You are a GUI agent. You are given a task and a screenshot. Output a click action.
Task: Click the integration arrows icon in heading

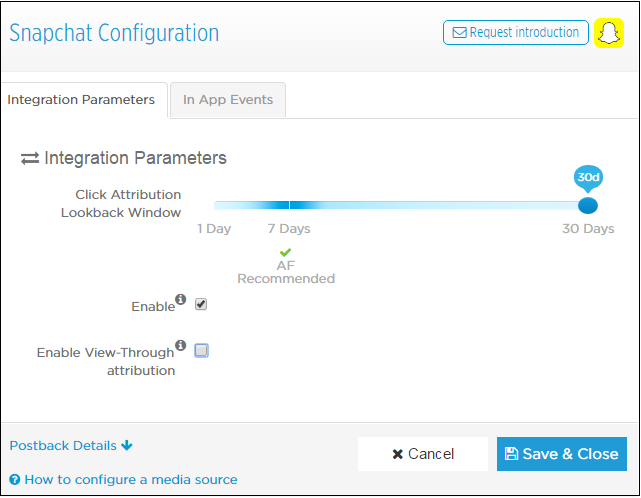click(30, 158)
